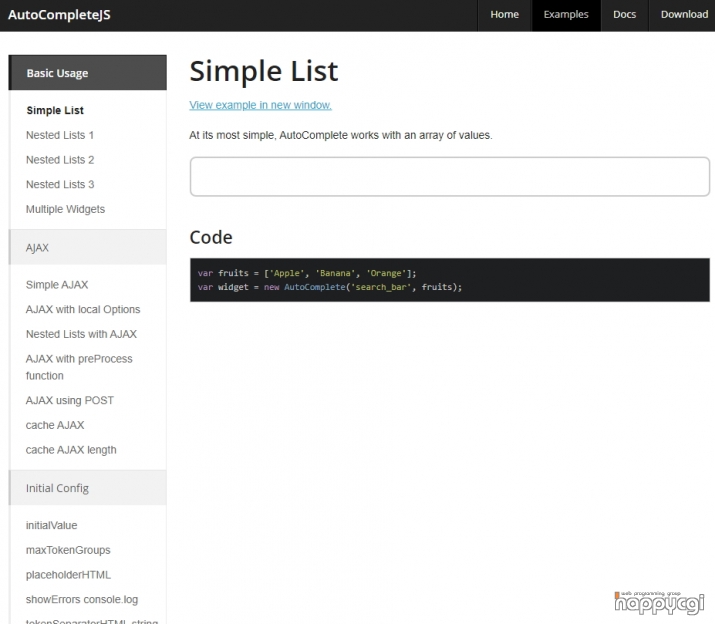Go to the Home nav item
Screen dimensions: 715x624
504,15
